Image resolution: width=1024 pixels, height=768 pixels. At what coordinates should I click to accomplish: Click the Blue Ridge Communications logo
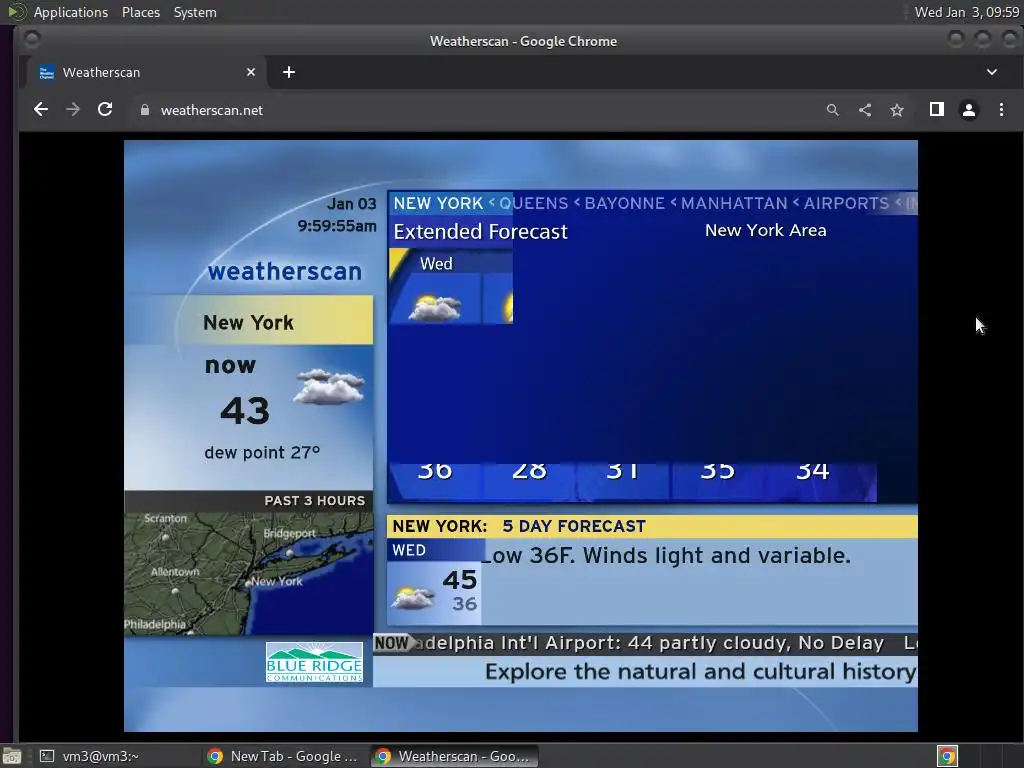point(314,662)
